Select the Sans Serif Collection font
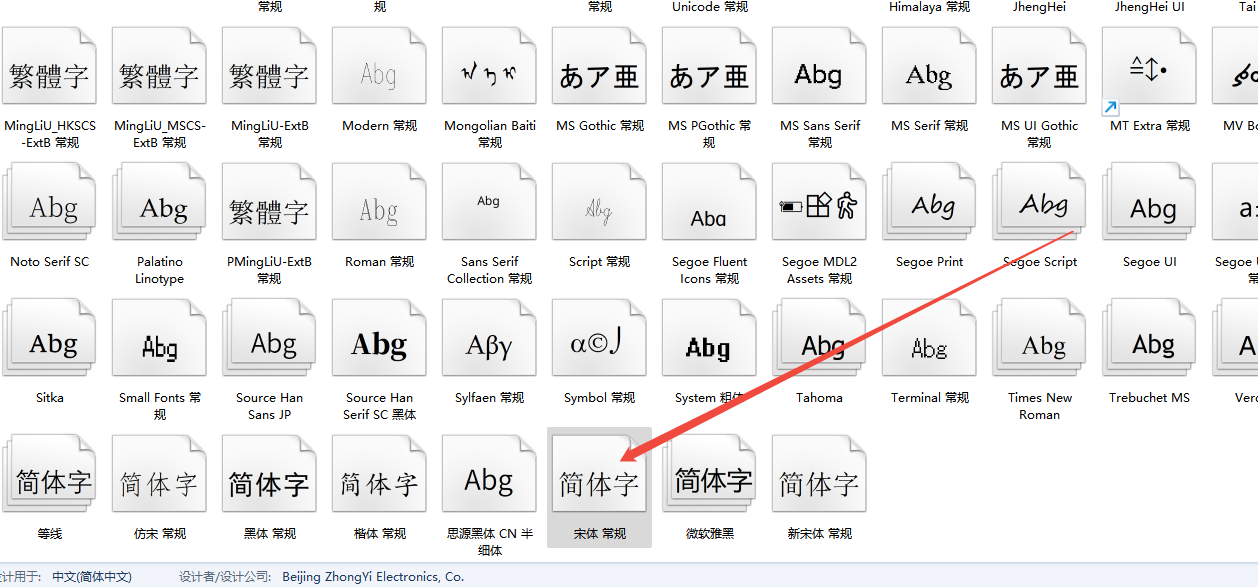 490,202
